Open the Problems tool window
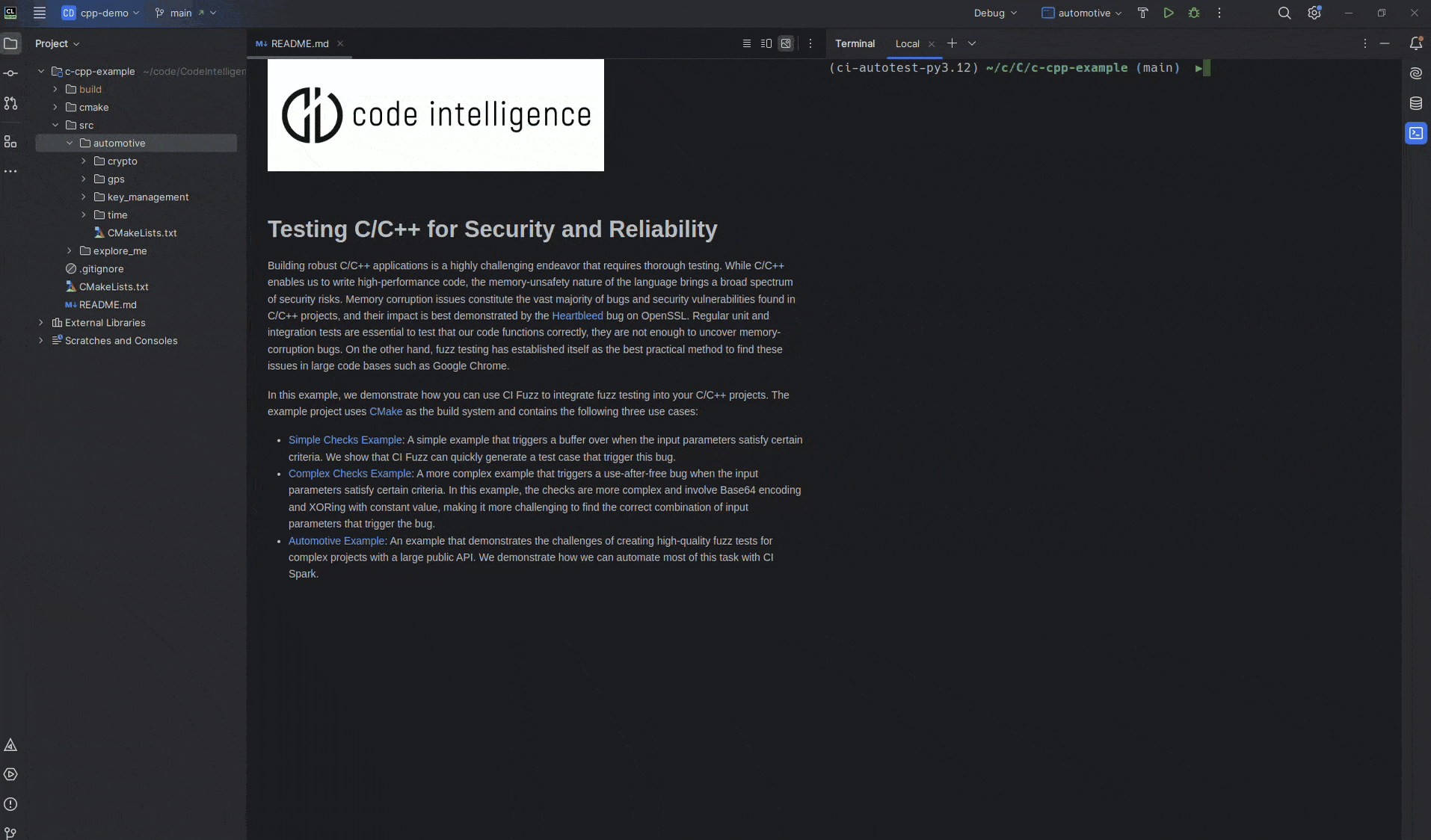The height and width of the screenshot is (840, 1431). point(10,804)
